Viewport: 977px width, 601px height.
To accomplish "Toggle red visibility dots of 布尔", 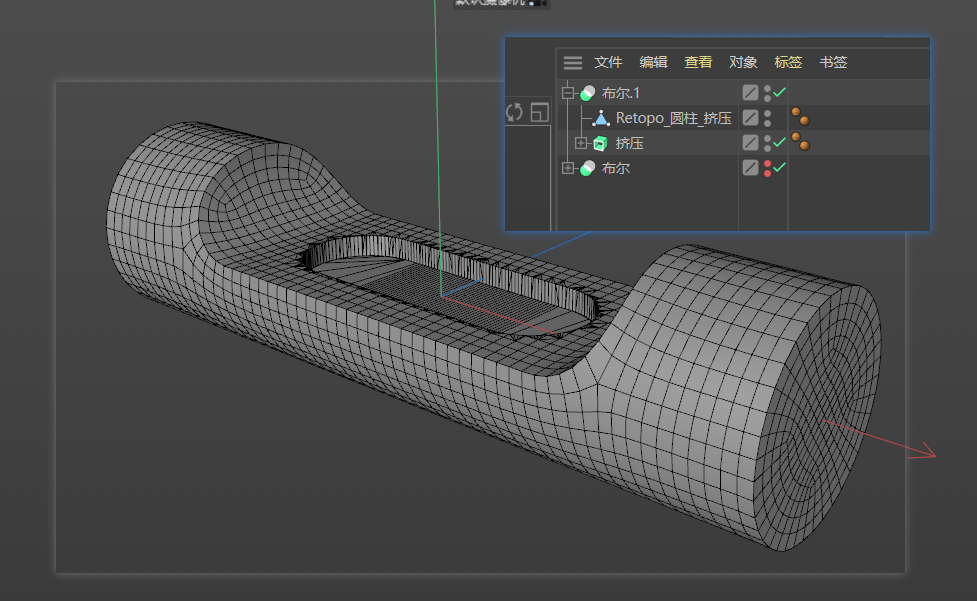I will pos(767,168).
